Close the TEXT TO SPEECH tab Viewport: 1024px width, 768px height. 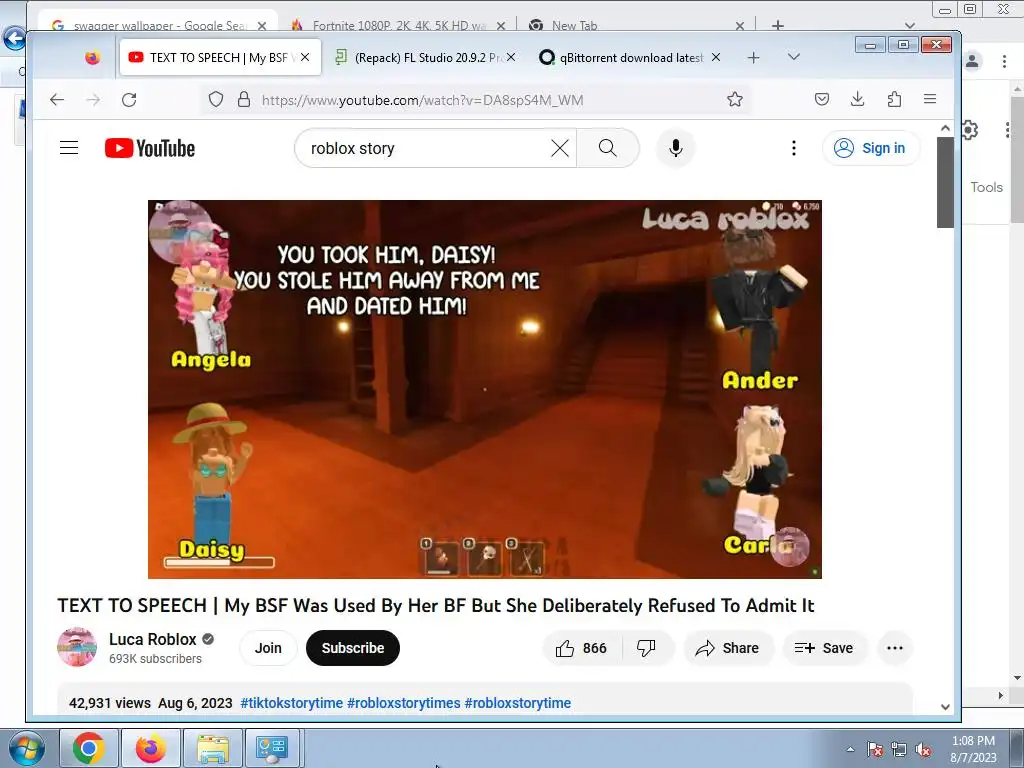[x=305, y=57]
